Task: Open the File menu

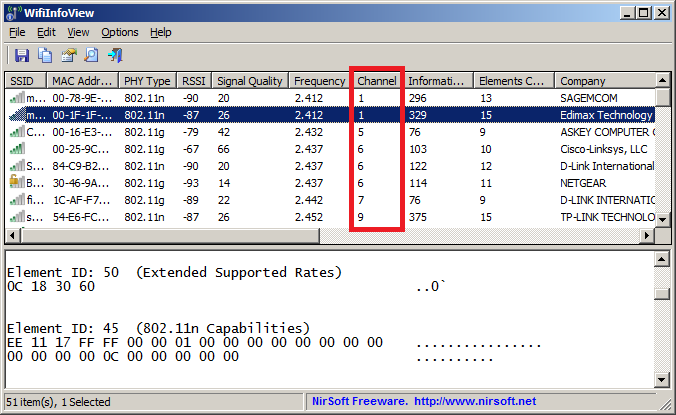Action: coord(17,32)
